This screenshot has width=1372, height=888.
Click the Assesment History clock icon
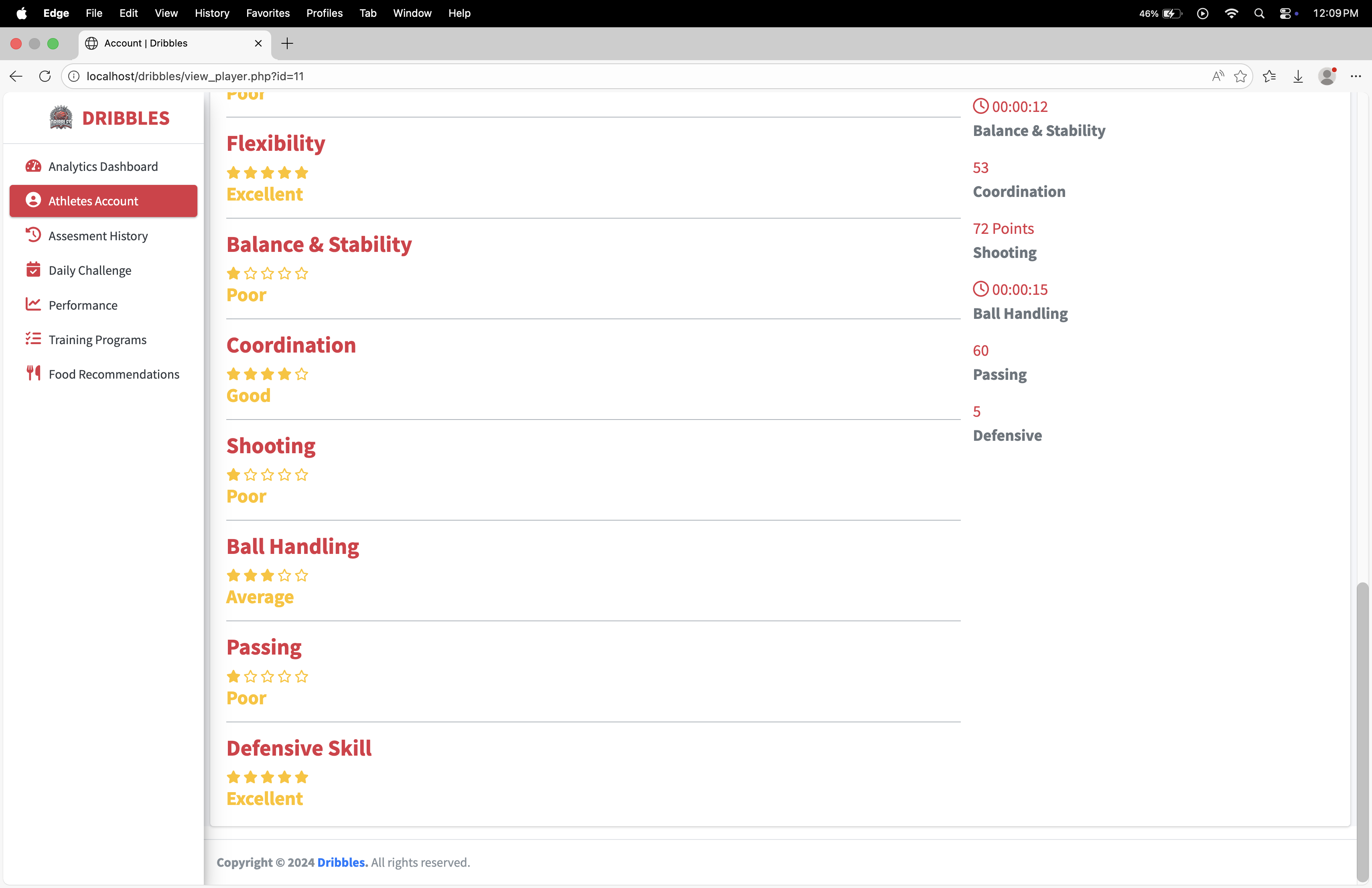[x=33, y=235]
